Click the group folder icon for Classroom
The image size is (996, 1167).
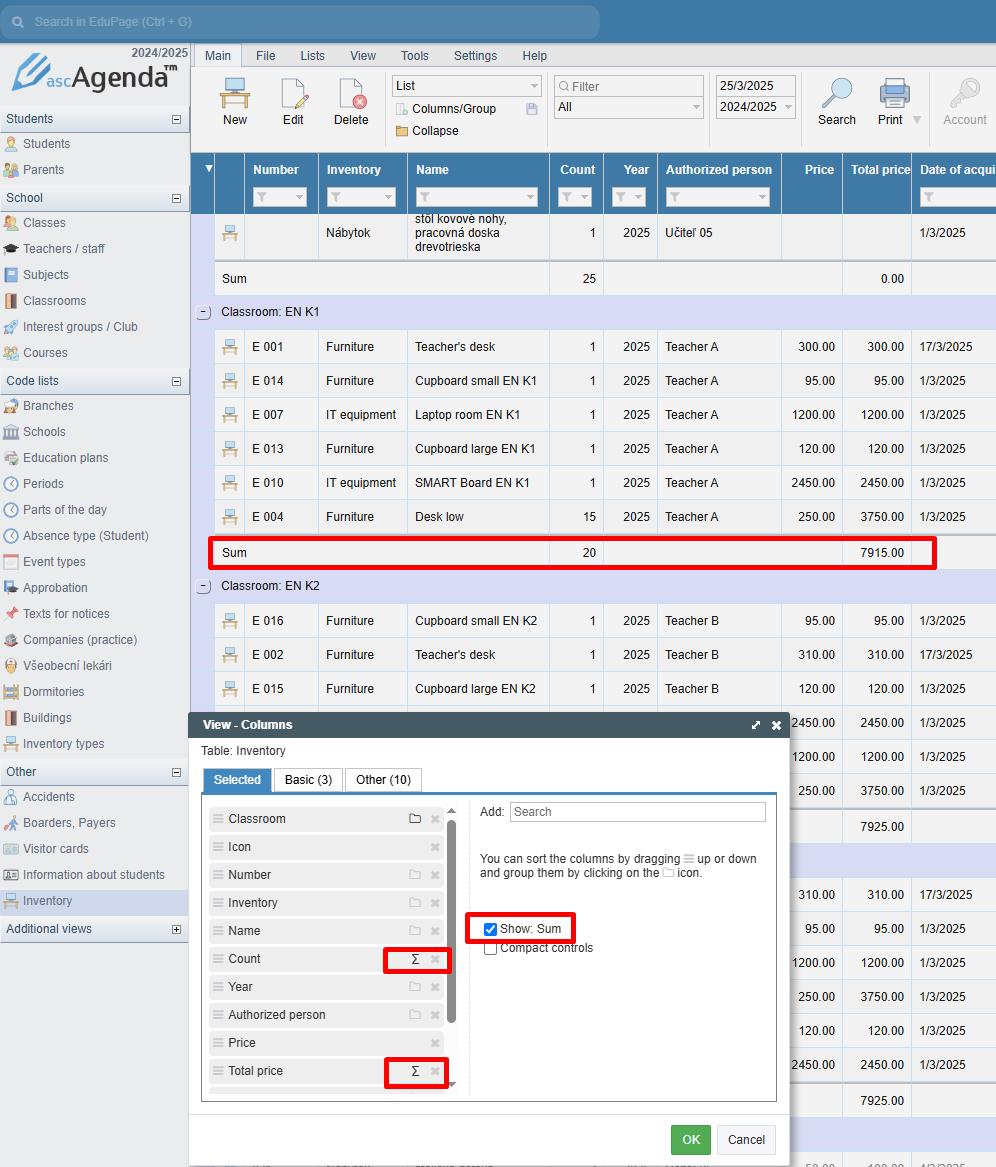[414, 819]
